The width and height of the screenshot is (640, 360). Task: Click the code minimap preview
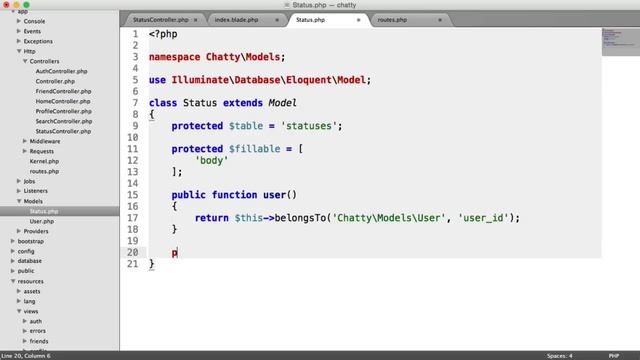pos(620,42)
